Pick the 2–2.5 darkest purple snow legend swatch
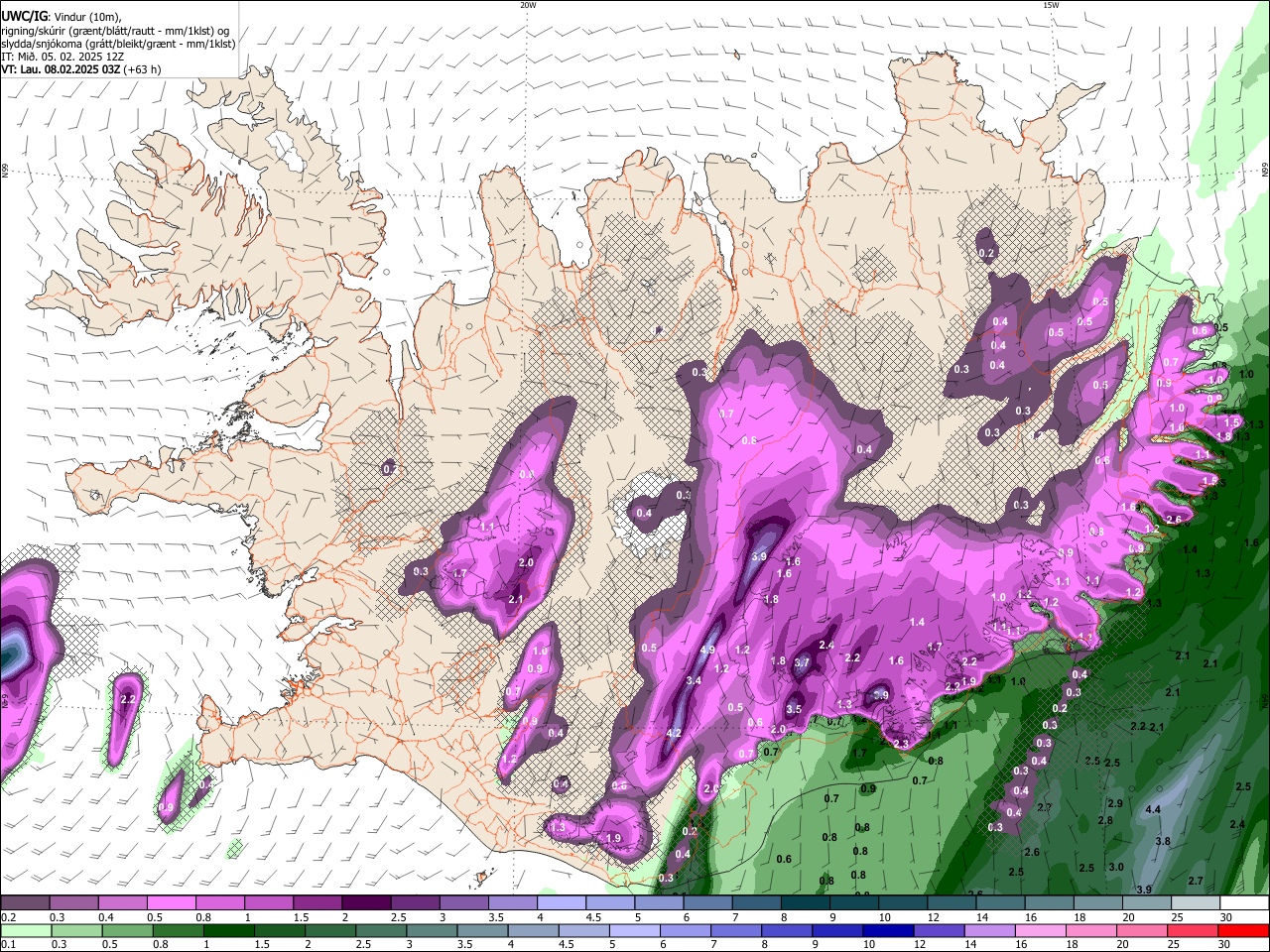Image resolution: width=1270 pixels, height=952 pixels. tap(365, 903)
